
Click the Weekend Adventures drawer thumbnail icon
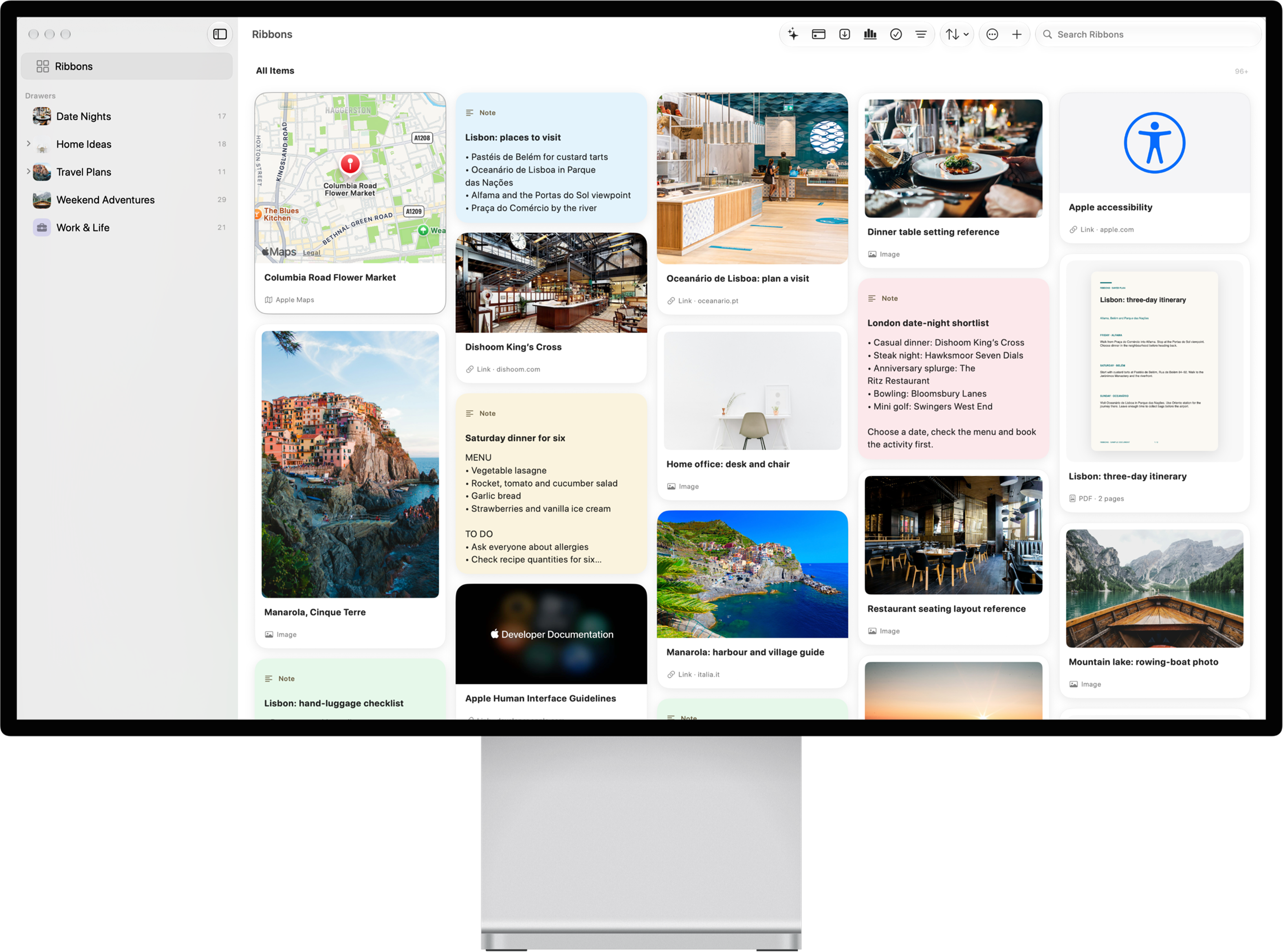[42, 199]
